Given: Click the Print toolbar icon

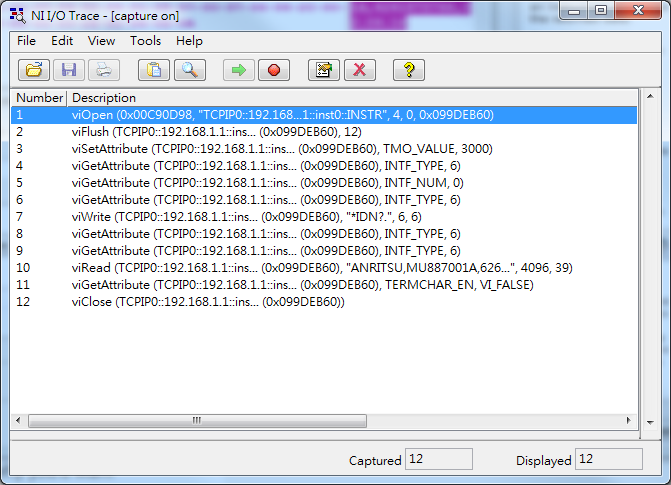Looking at the screenshot, I should point(104,70).
